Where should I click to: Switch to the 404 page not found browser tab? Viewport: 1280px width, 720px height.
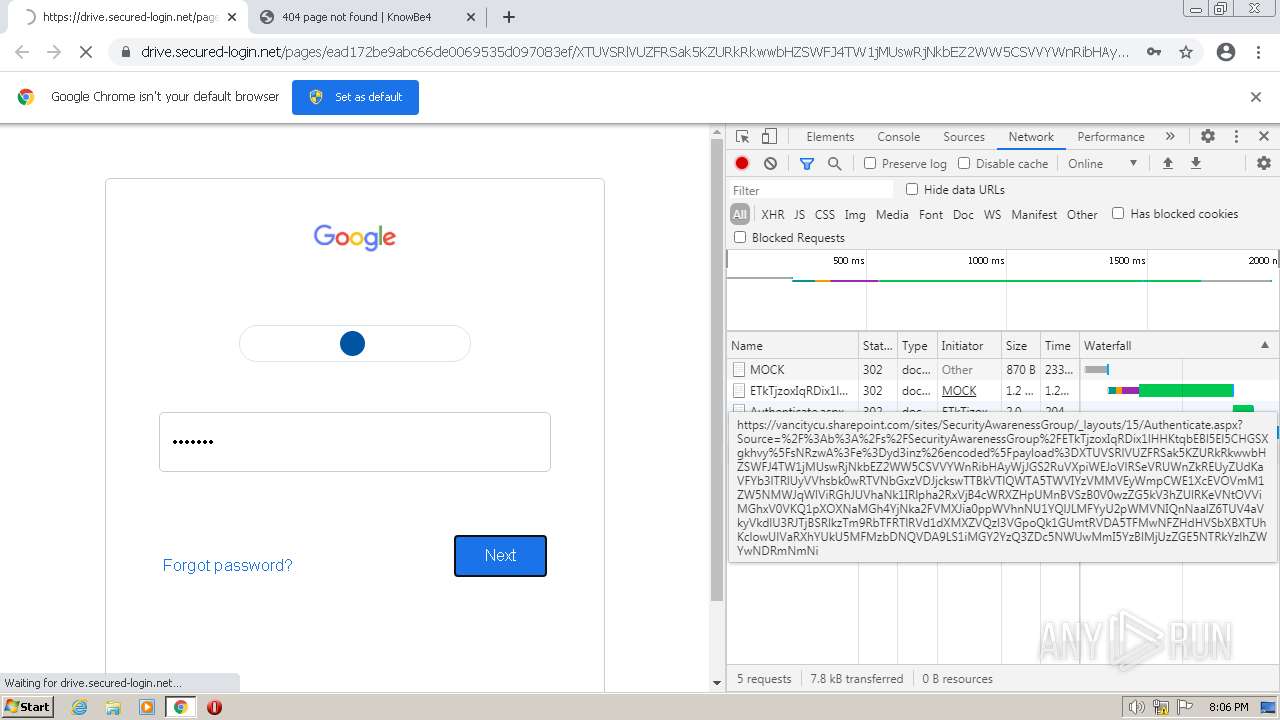coord(365,17)
